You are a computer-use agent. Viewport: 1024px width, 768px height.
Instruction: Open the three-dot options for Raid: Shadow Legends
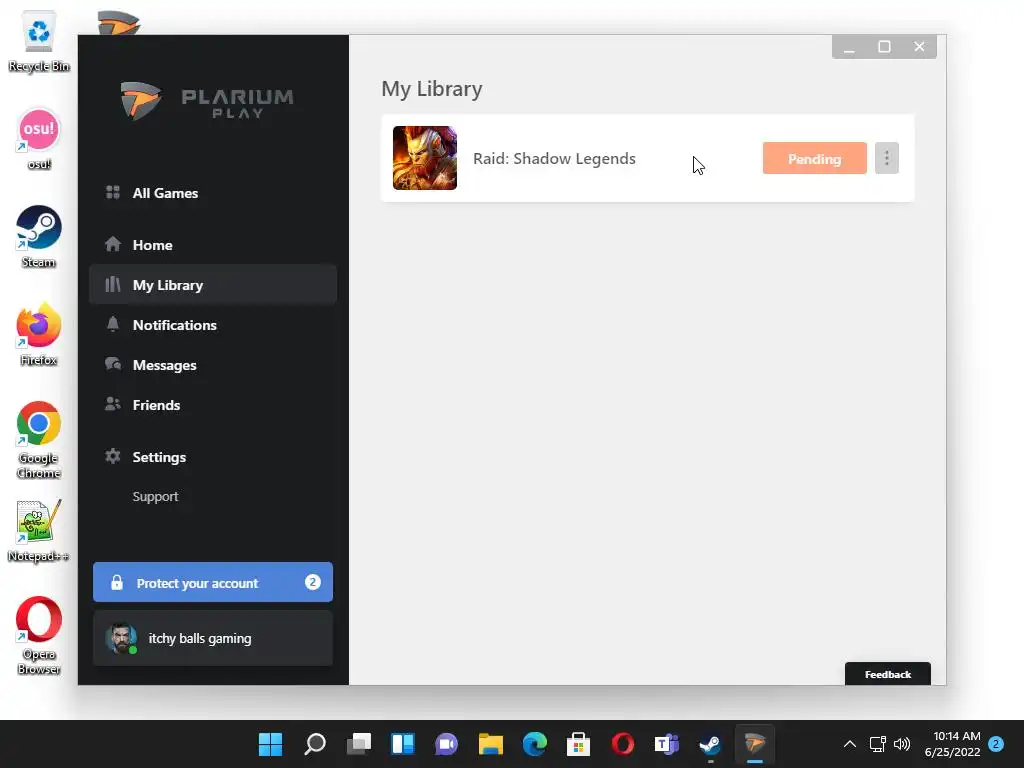point(887,158)
